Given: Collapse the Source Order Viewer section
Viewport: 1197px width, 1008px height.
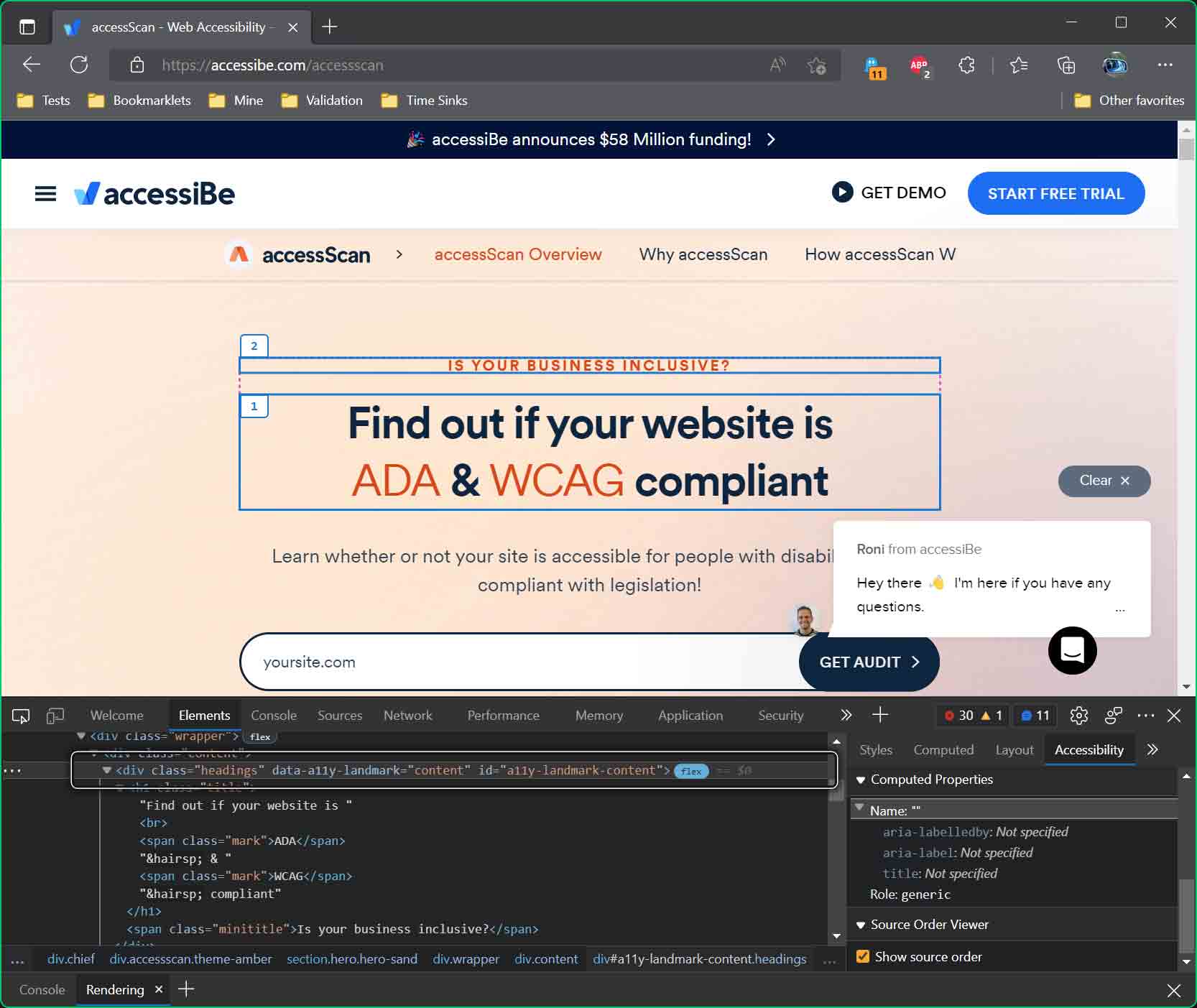Looking at the screenshot, I should [x=861, y=925].
